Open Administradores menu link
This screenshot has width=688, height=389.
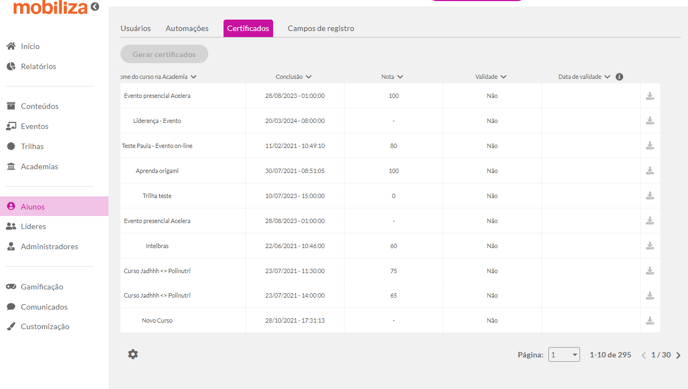tap(50, 246)
